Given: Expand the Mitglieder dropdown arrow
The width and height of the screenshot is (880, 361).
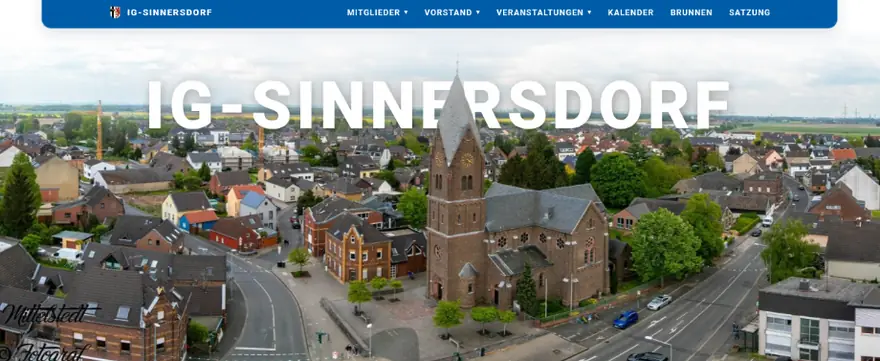Looking at the screenshot, I should [406, 12].
